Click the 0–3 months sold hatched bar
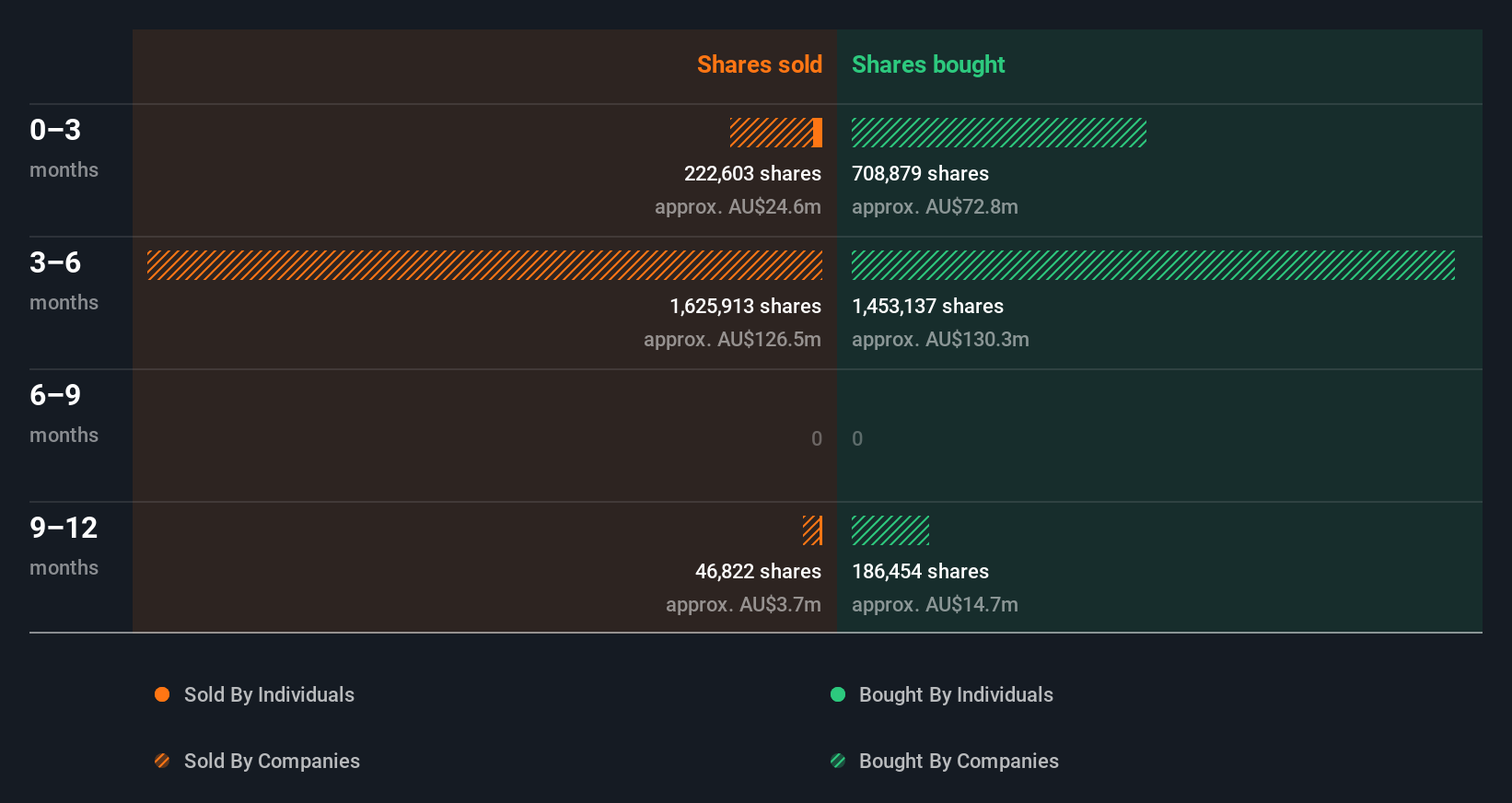The width and height of the screenshot is (1512, 803). pyautogui.click(x=772, y=133)
